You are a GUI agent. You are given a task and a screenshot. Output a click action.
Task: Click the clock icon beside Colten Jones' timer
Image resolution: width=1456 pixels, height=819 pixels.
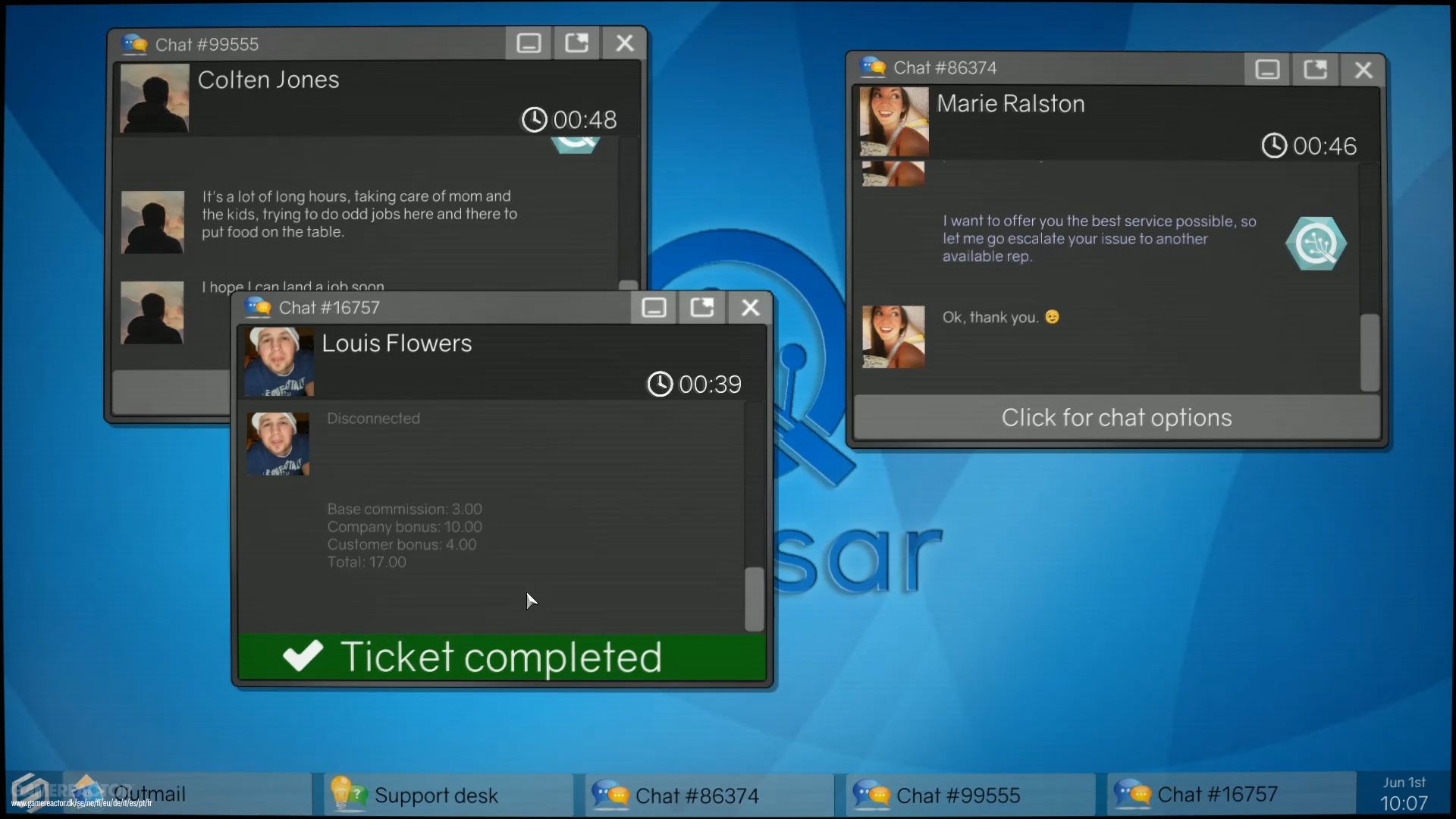coord(536,119)
